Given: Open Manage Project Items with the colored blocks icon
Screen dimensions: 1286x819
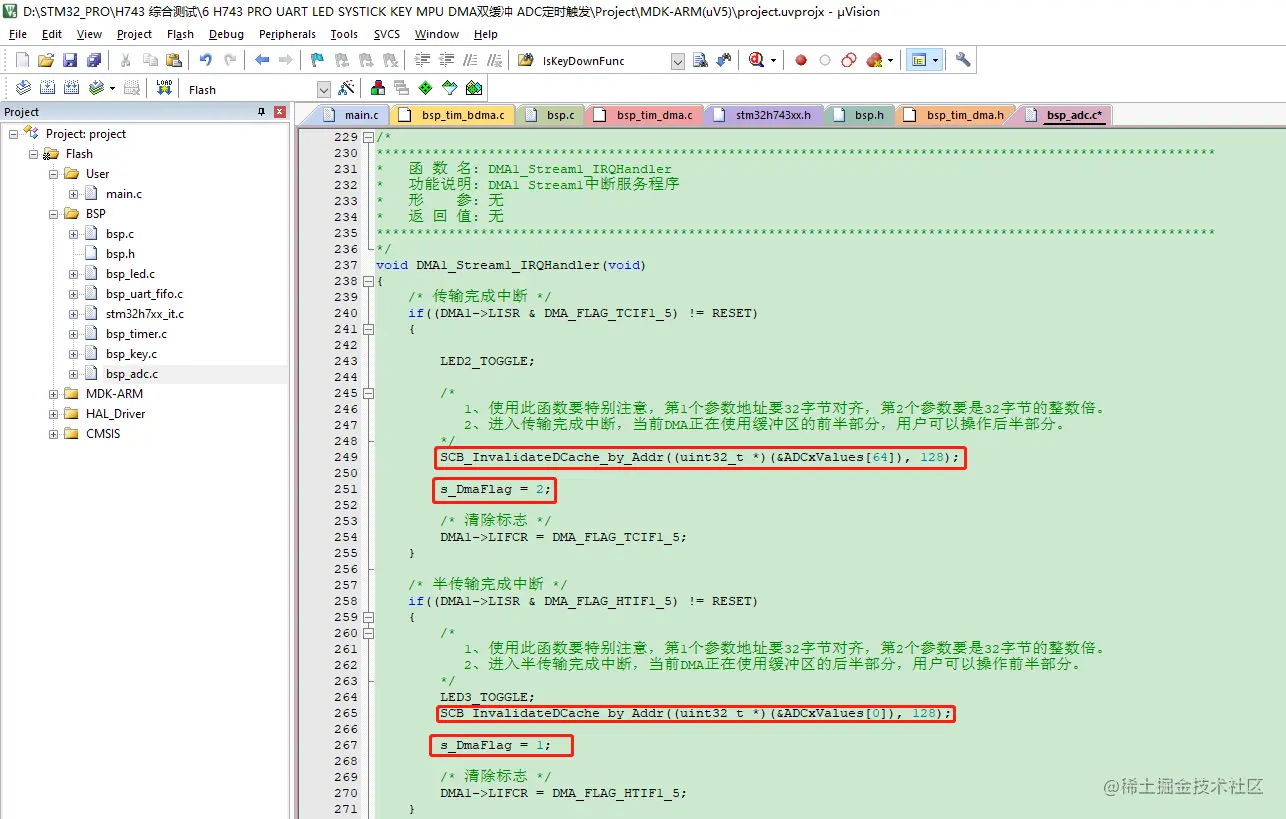Looking at the screenshot, I should [378, 88].
